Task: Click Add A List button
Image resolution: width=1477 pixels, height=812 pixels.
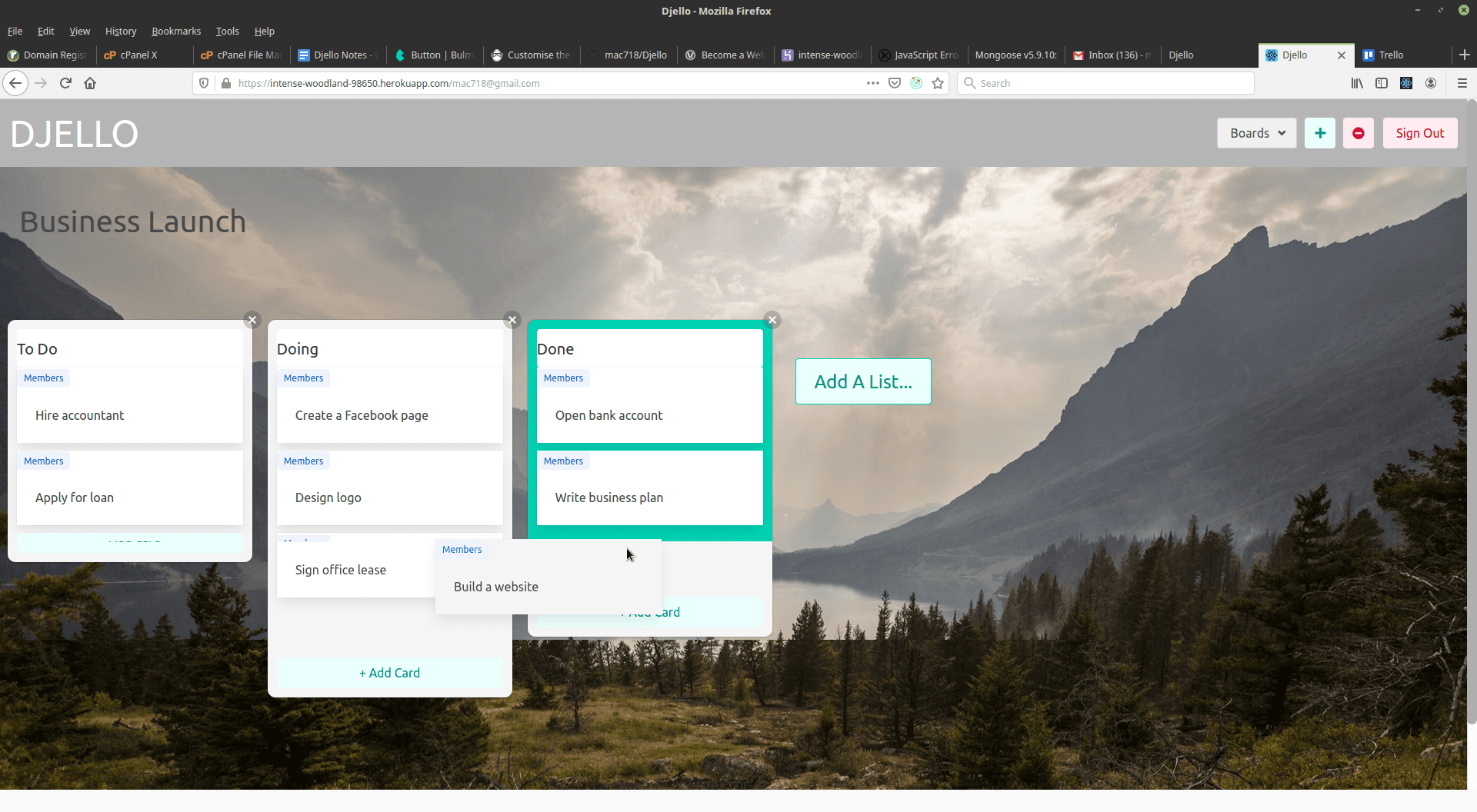Action: pos(863,381)
